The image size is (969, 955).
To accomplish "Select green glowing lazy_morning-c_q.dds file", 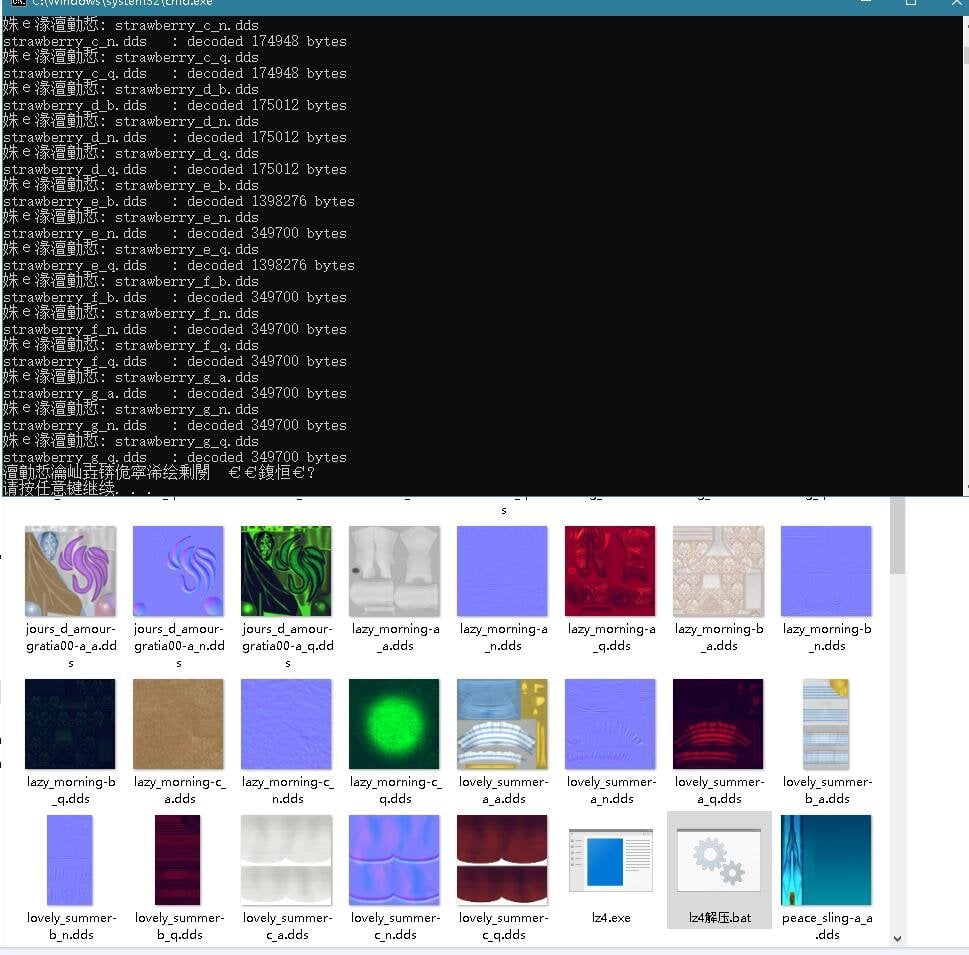I will pyautogui.click(x=394, y=724).
